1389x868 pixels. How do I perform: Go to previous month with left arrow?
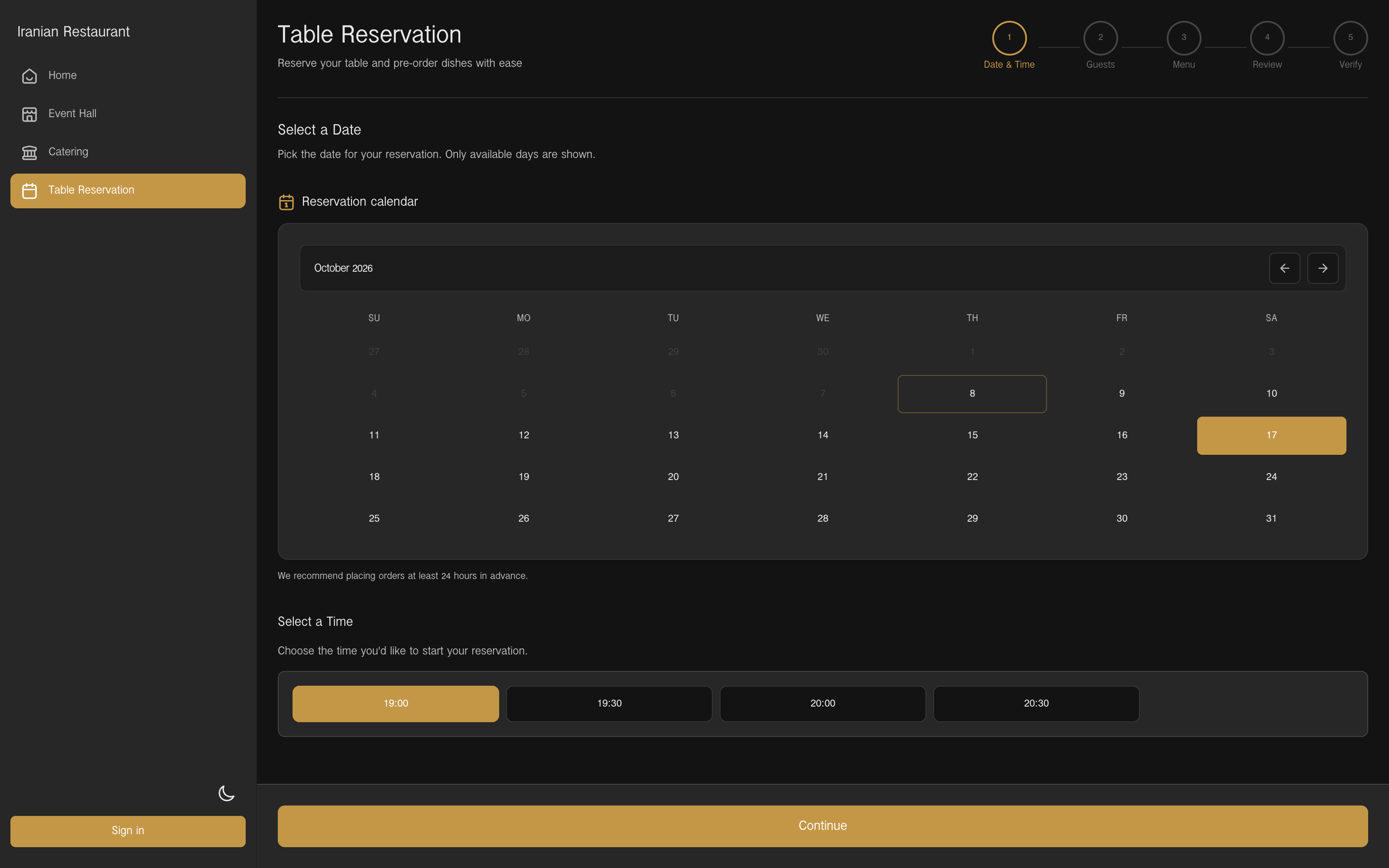(1284, 268)
